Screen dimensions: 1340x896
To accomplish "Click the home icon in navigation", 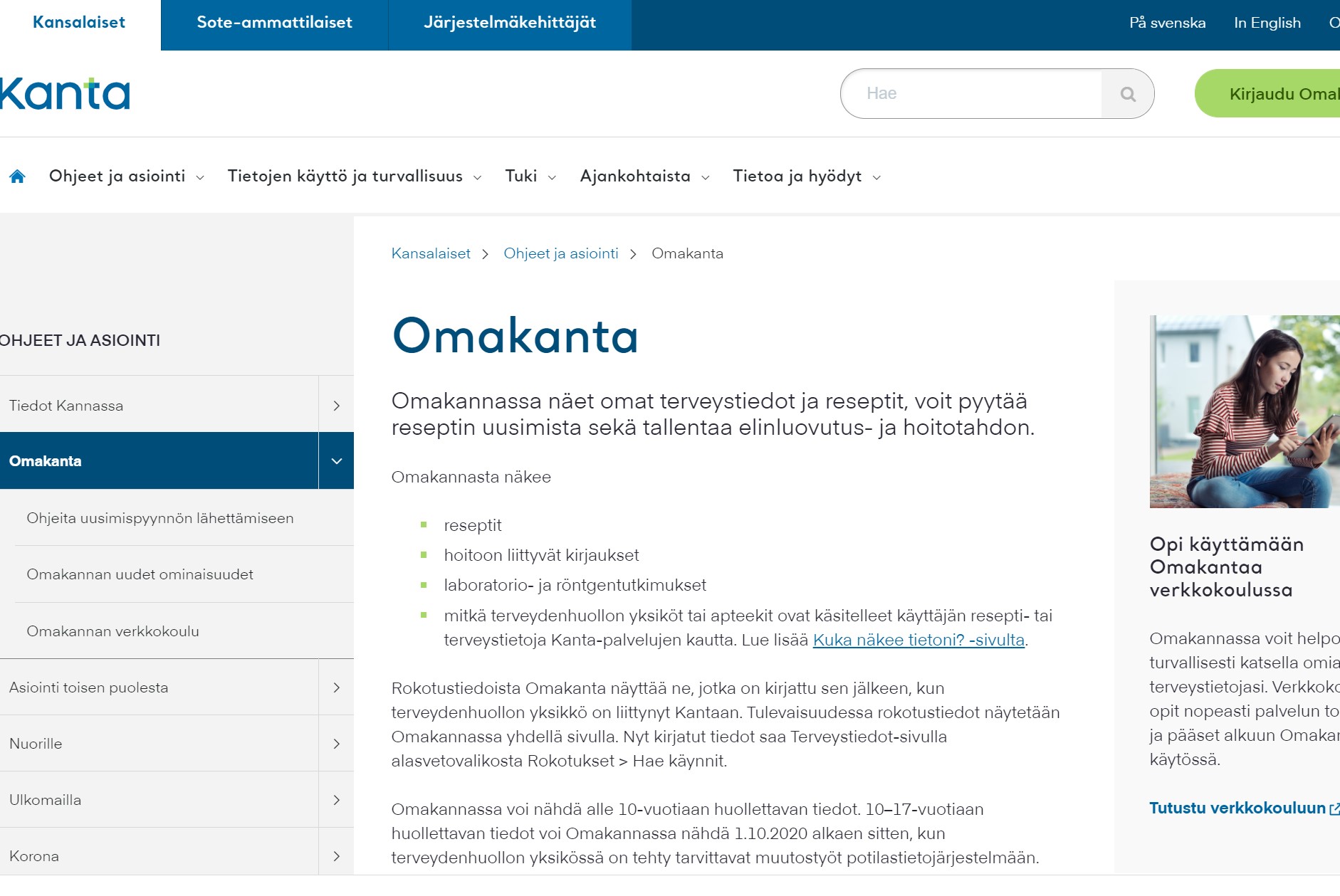I will (x=17, y=176).
